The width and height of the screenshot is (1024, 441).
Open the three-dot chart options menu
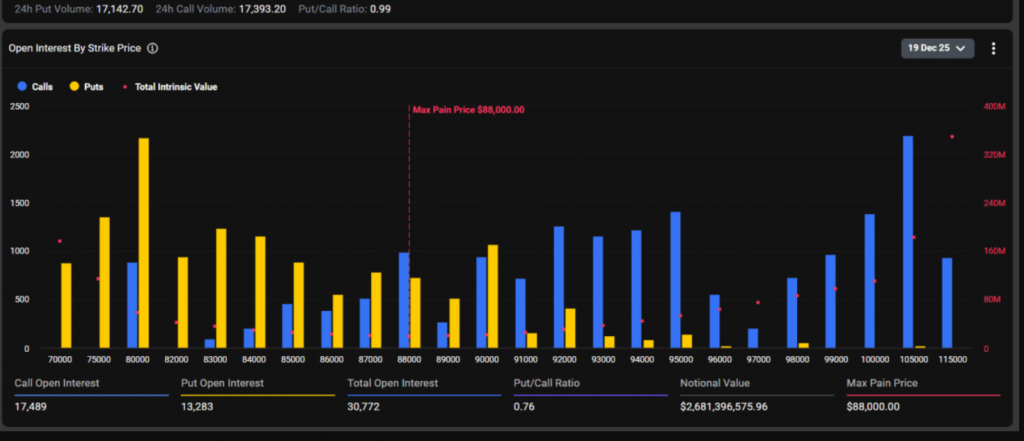(x=993, y=48)
